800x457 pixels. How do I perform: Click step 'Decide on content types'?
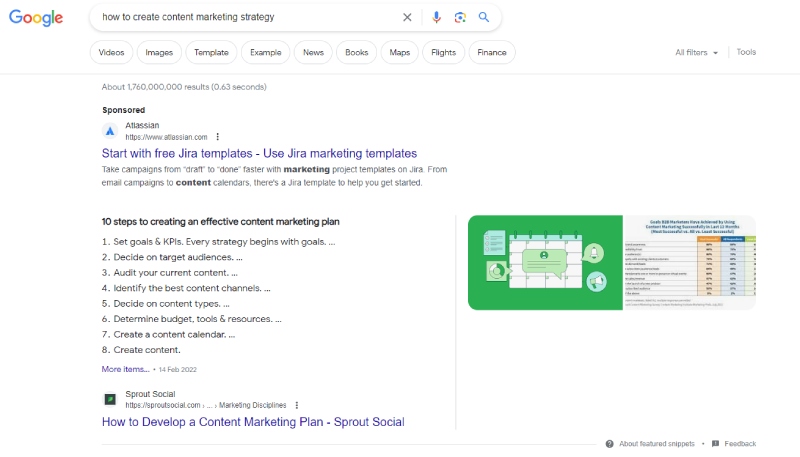click(x=171, y=303)
